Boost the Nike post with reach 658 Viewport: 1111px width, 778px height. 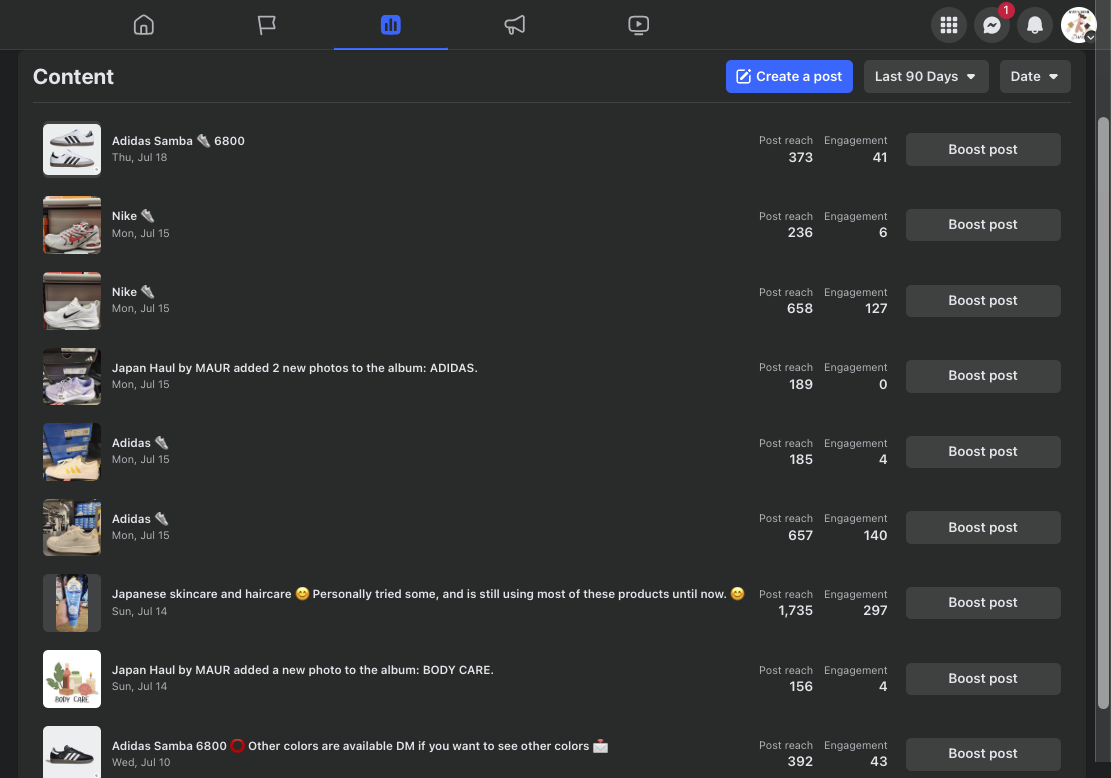click(983, 300)
